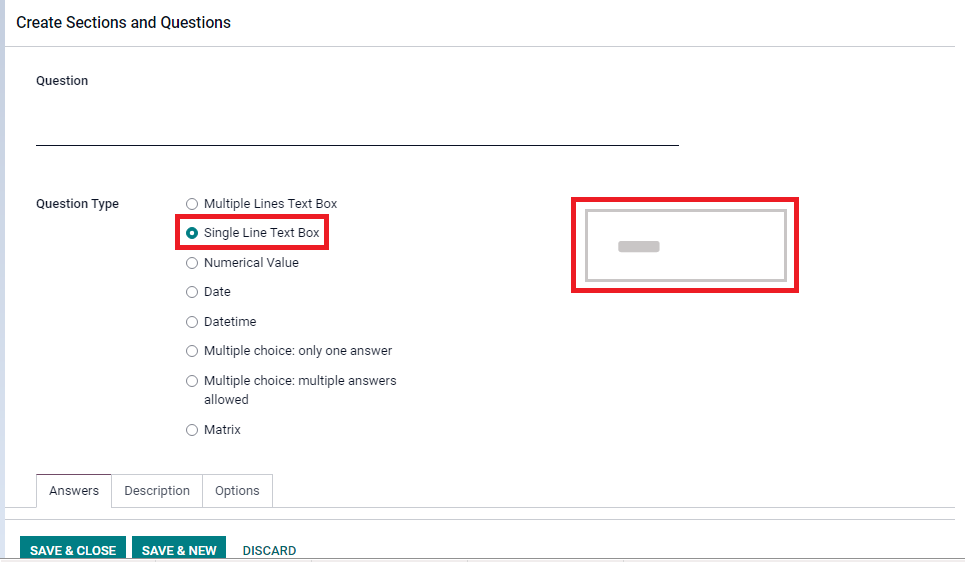Switch to the Answers tab
Image resolution: width=965 pixels, height=562 pixels.
(74, 491)
